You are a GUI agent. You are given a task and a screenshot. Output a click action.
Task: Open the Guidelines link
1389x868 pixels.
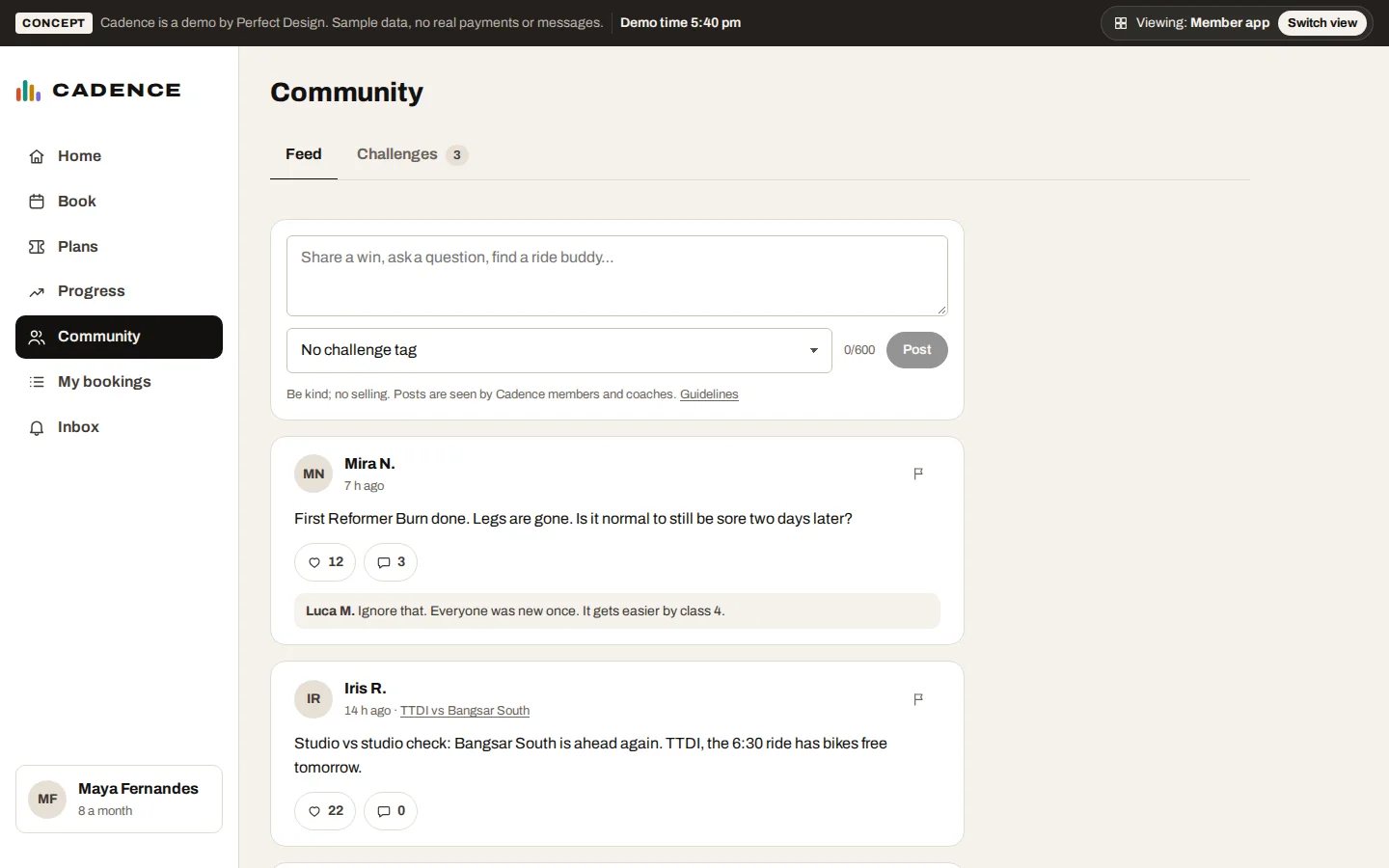(709, 394)
